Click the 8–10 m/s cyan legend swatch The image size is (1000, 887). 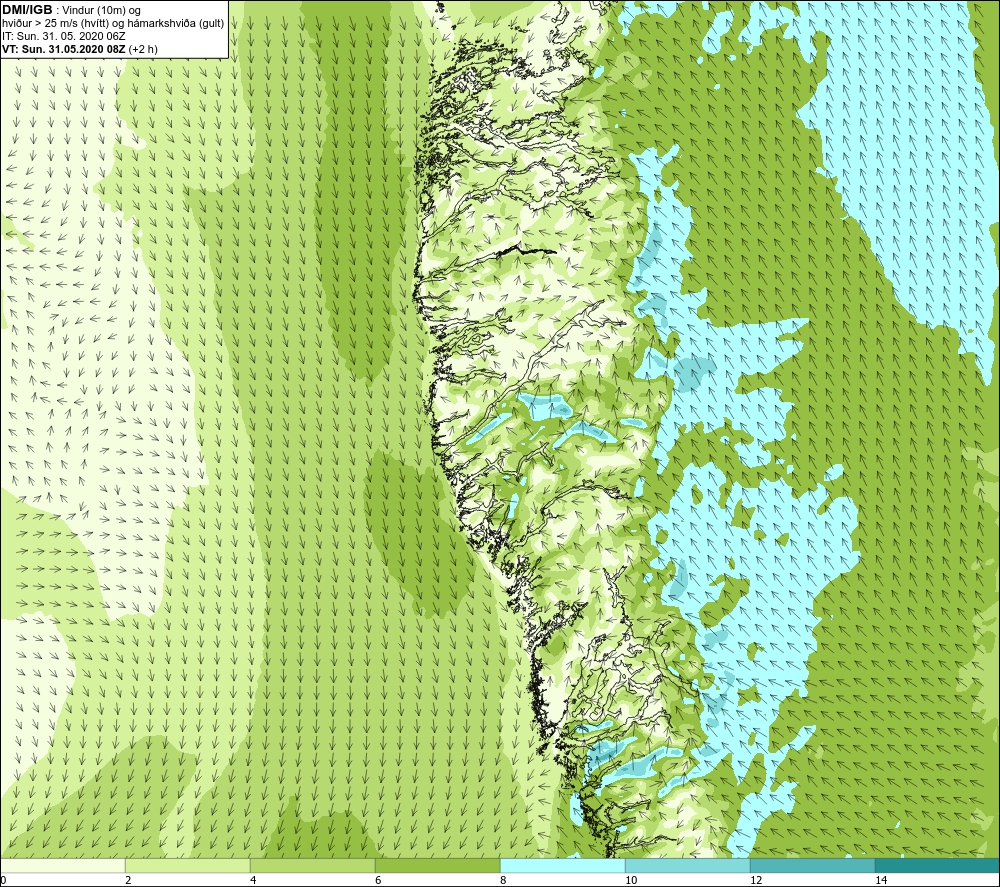562,865
